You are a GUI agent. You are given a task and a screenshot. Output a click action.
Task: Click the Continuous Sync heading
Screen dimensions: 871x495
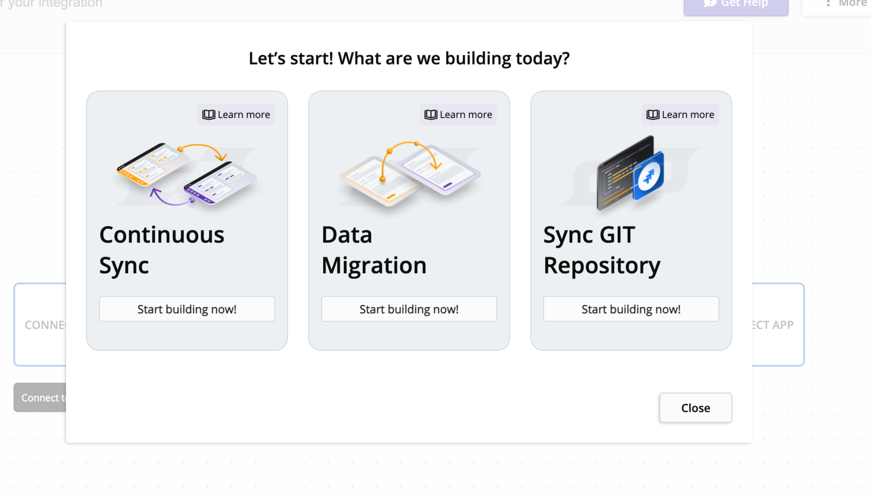[x=162, y=249]
